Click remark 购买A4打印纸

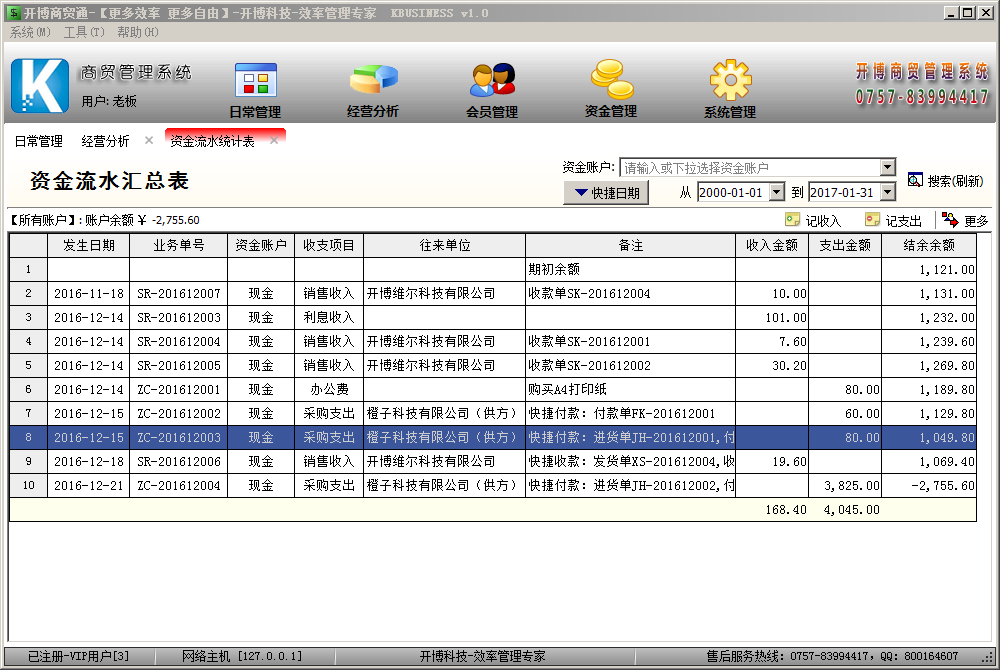point(630,390)
